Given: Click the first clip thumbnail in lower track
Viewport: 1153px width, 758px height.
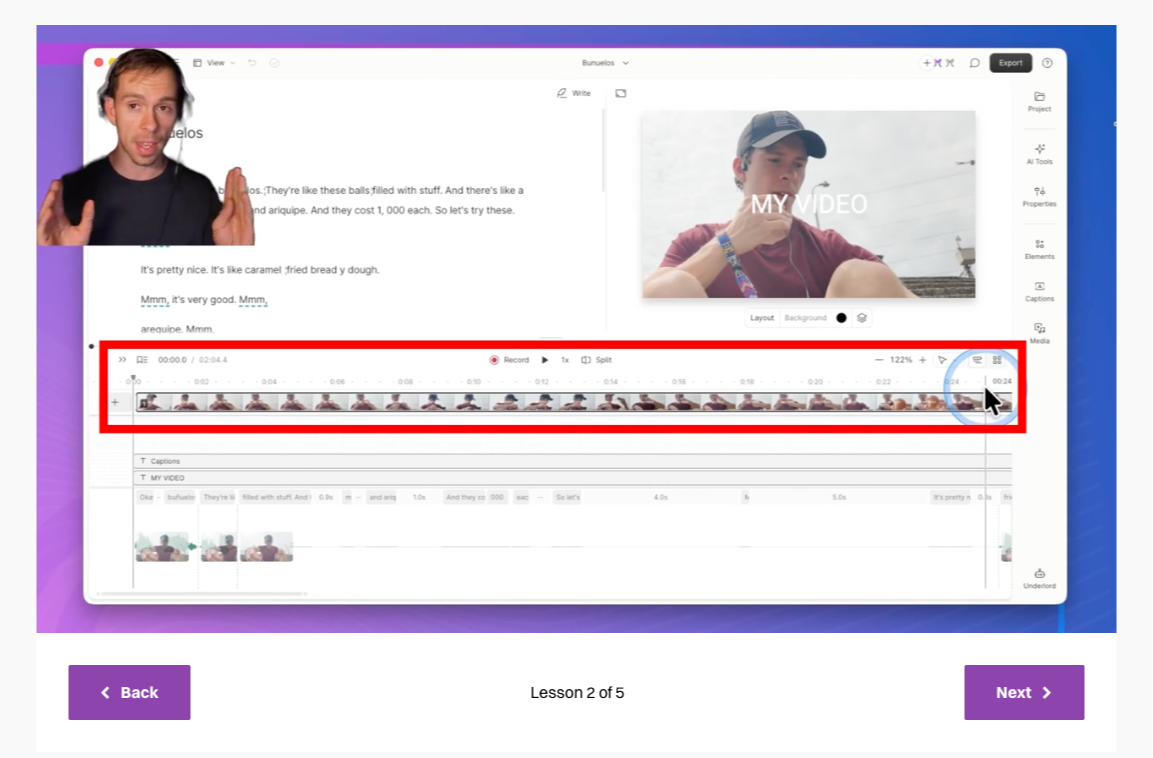Looking at the screenshot, I should point(163,547).
